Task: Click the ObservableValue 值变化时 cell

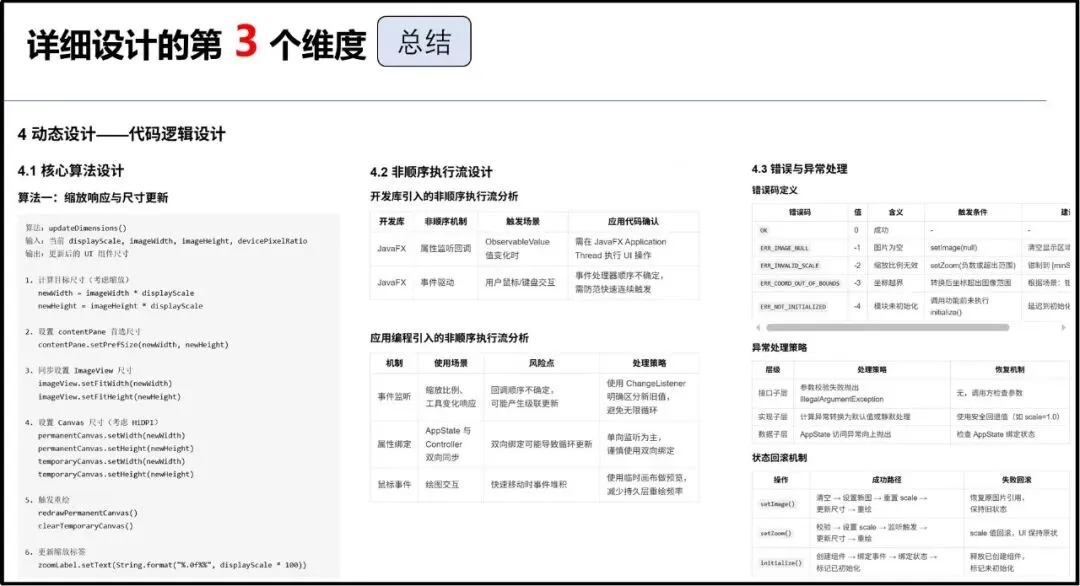Action: [x=517, y=249]
